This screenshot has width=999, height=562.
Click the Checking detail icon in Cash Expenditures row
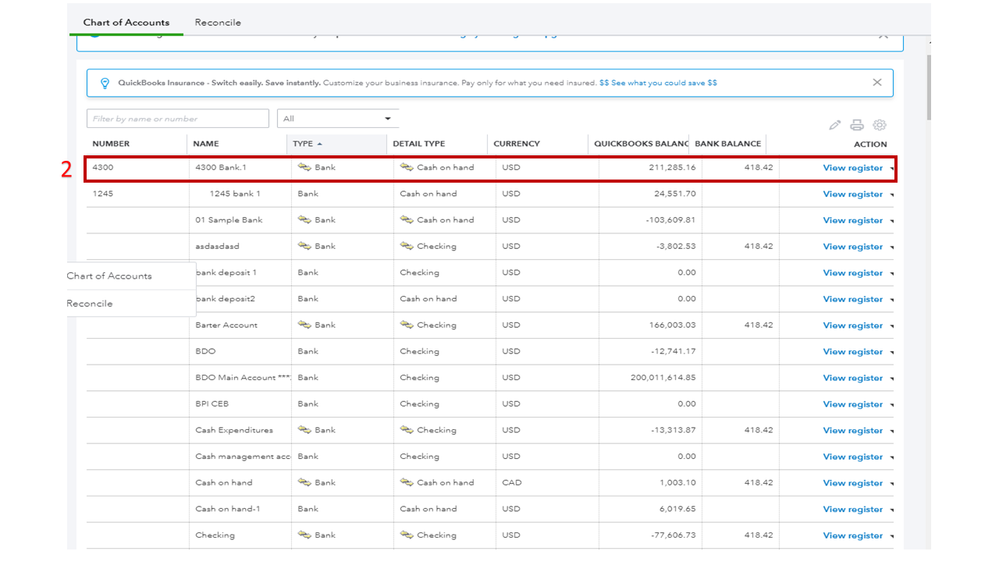406,430
